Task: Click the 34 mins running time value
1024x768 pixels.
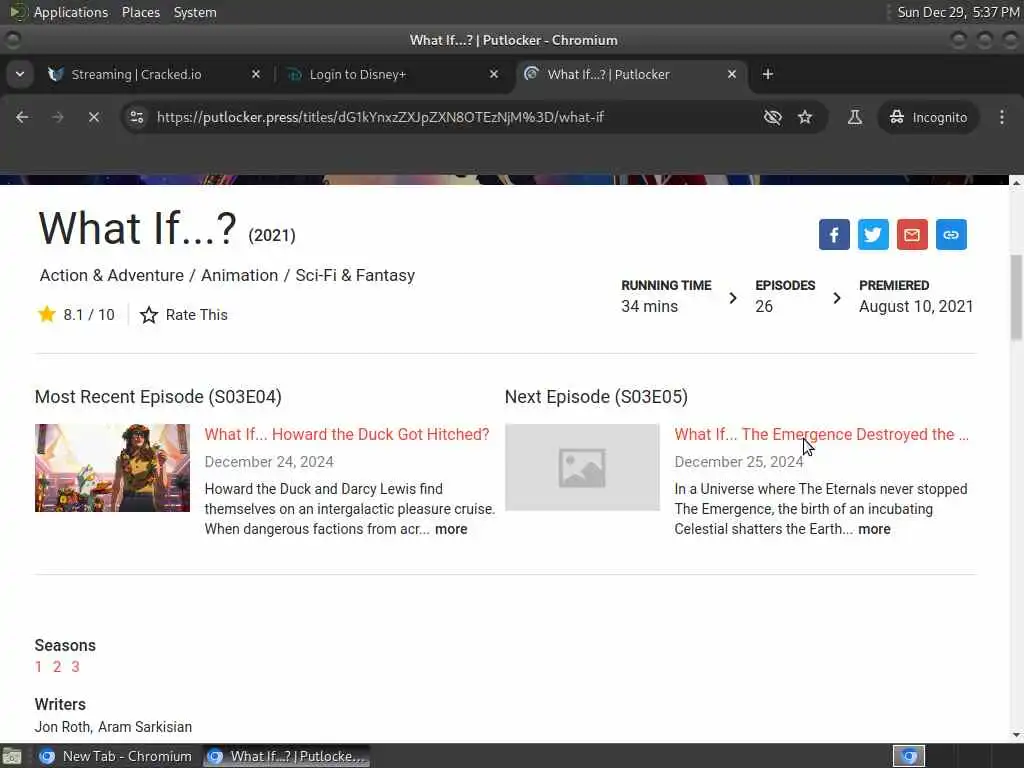Action: click(x=649, y=306)
